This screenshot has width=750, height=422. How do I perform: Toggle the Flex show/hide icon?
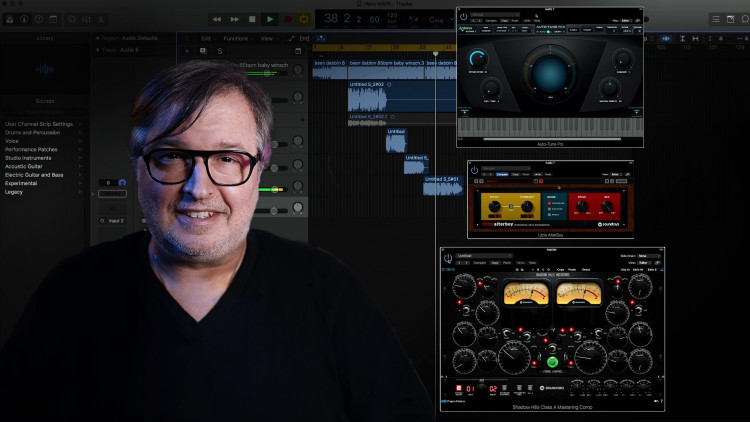(x=305, y=38)
